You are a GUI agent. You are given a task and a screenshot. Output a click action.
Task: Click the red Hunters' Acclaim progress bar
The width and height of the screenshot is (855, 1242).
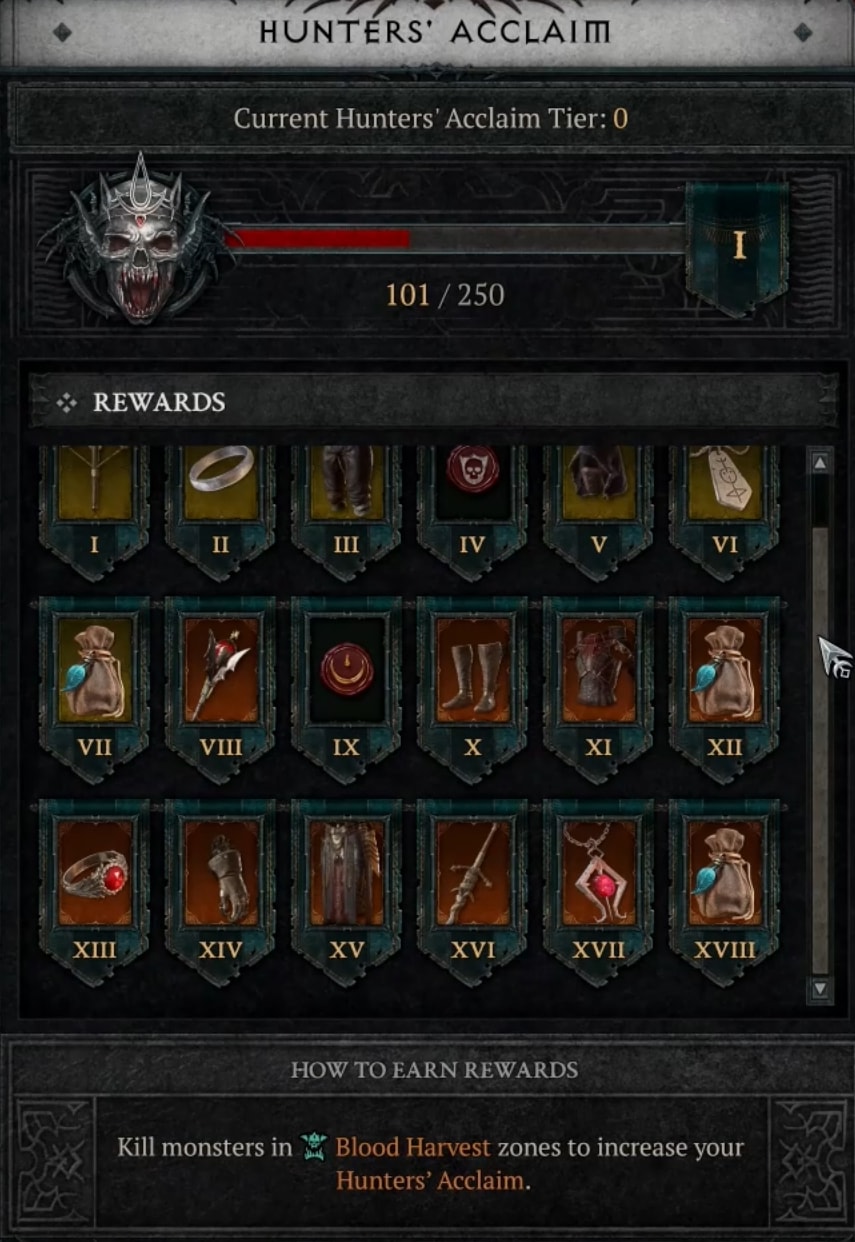point(455,239)
